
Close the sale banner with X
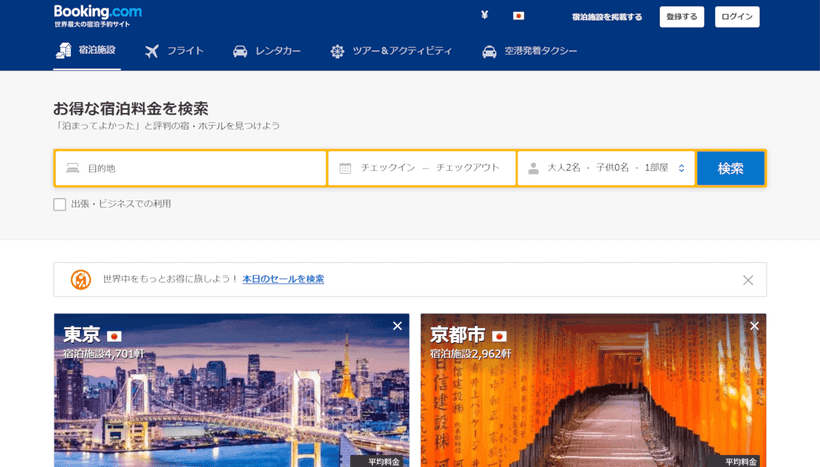point(748,280)
